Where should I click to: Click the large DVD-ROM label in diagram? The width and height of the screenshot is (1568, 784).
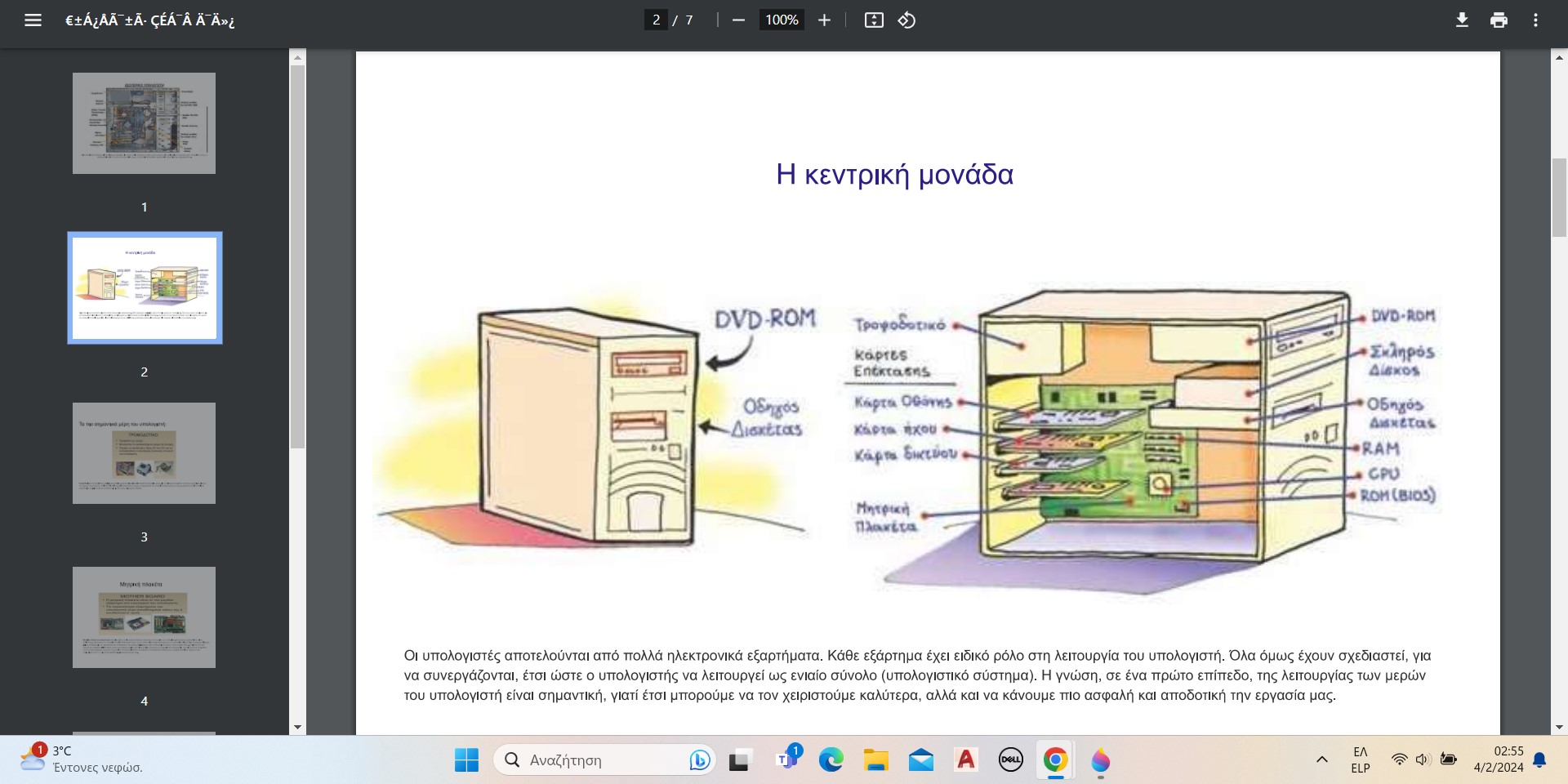point(765,318)
